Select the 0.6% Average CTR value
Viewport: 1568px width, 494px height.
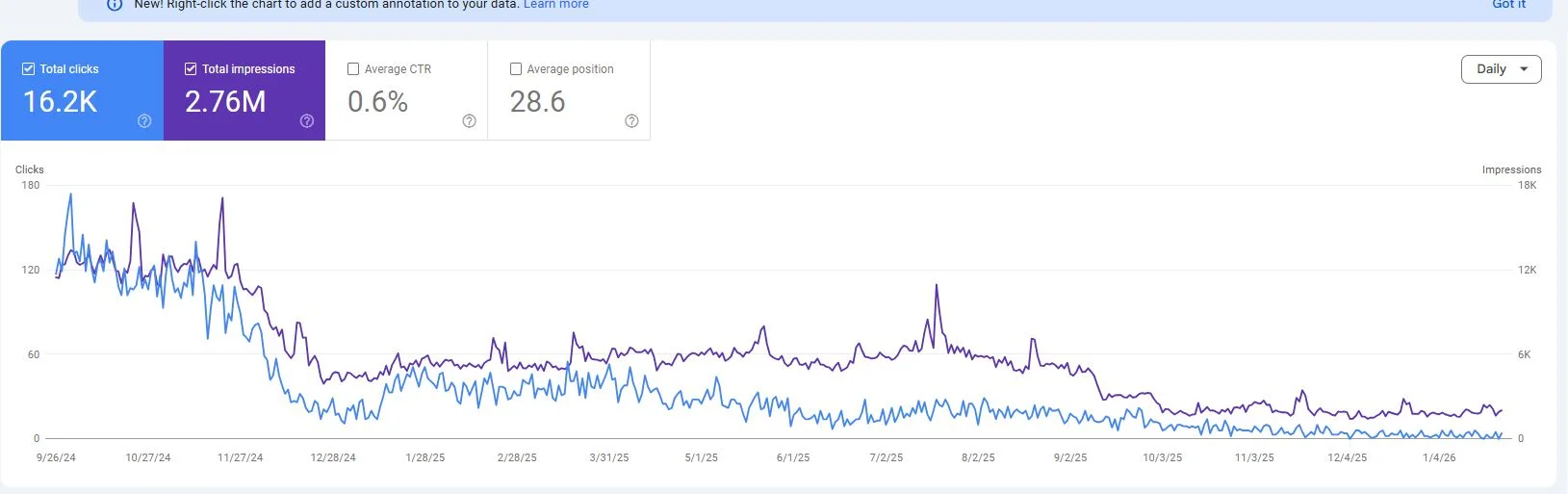(x=377, y=102)
